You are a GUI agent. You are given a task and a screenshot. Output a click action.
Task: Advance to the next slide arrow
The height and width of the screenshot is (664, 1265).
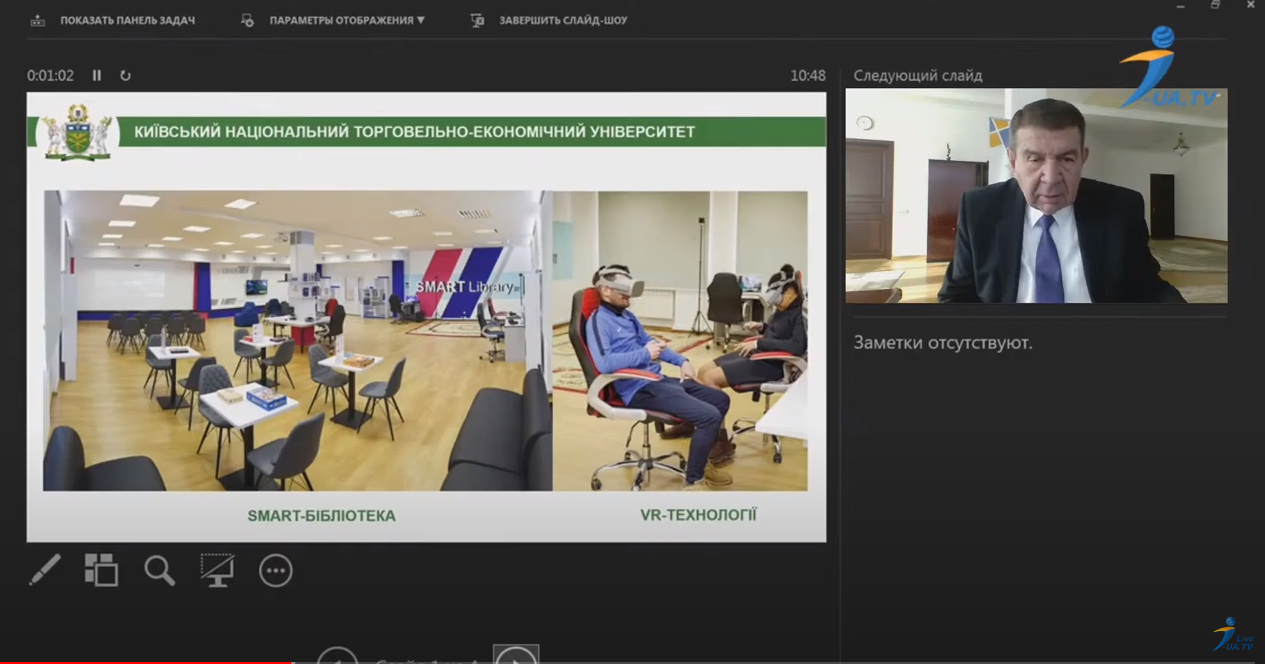pyautogui.click(x=516, y=657)
